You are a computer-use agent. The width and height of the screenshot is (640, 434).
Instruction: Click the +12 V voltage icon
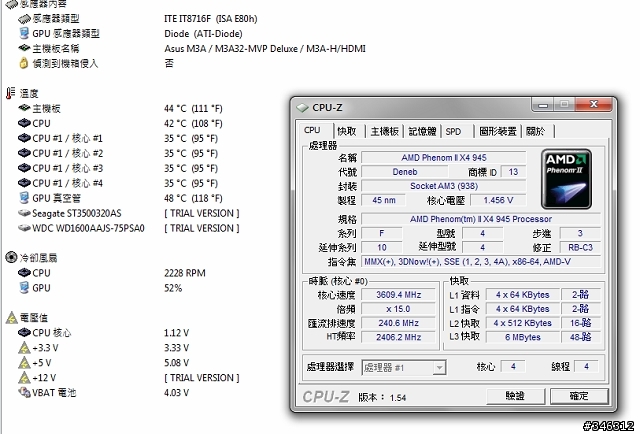coord(24,378)
